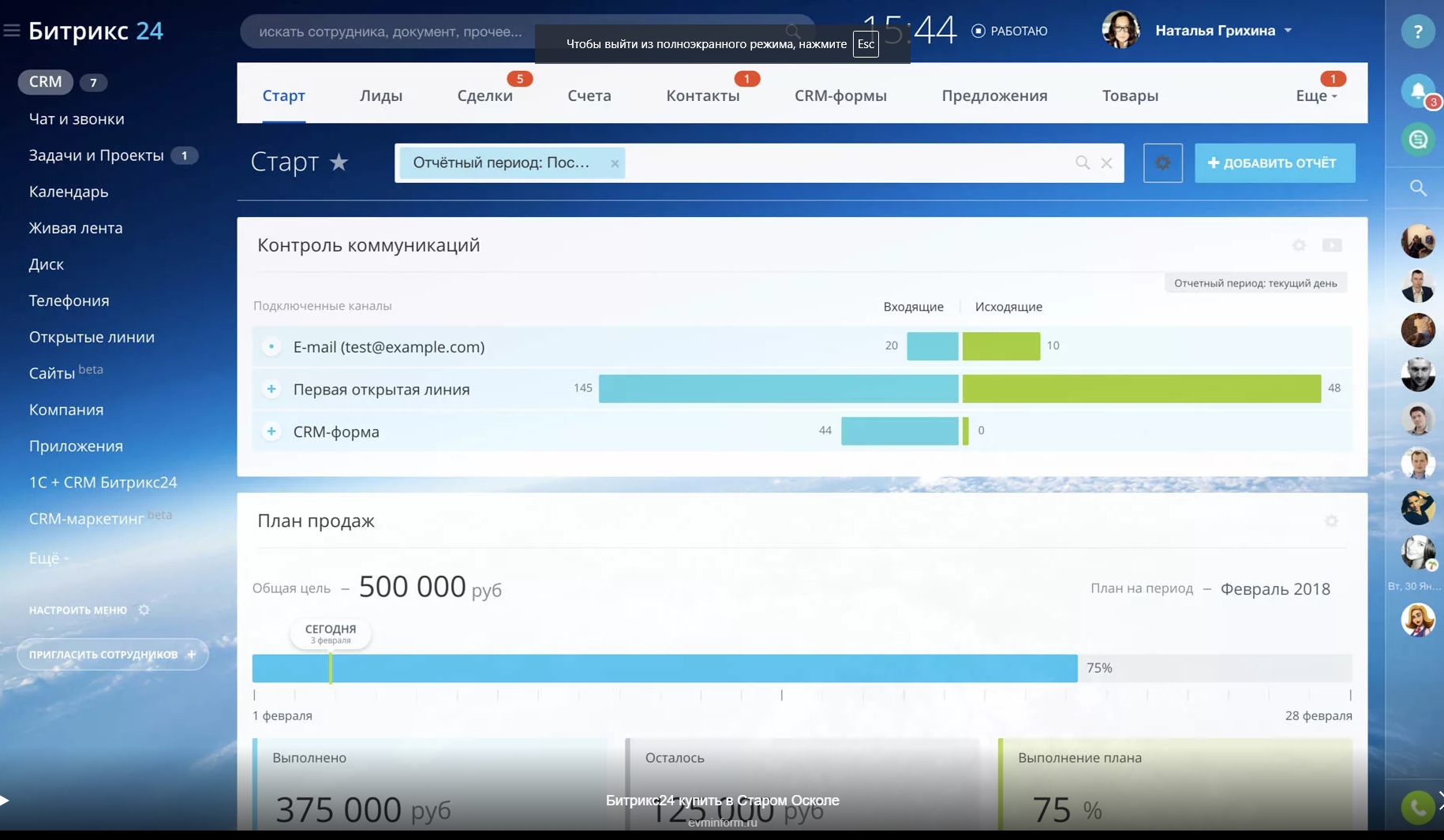The width and height of the screenshot is (1444, 840).
Task: Toggle the favorite star next to Старт
Action: (x=339, y=162)
